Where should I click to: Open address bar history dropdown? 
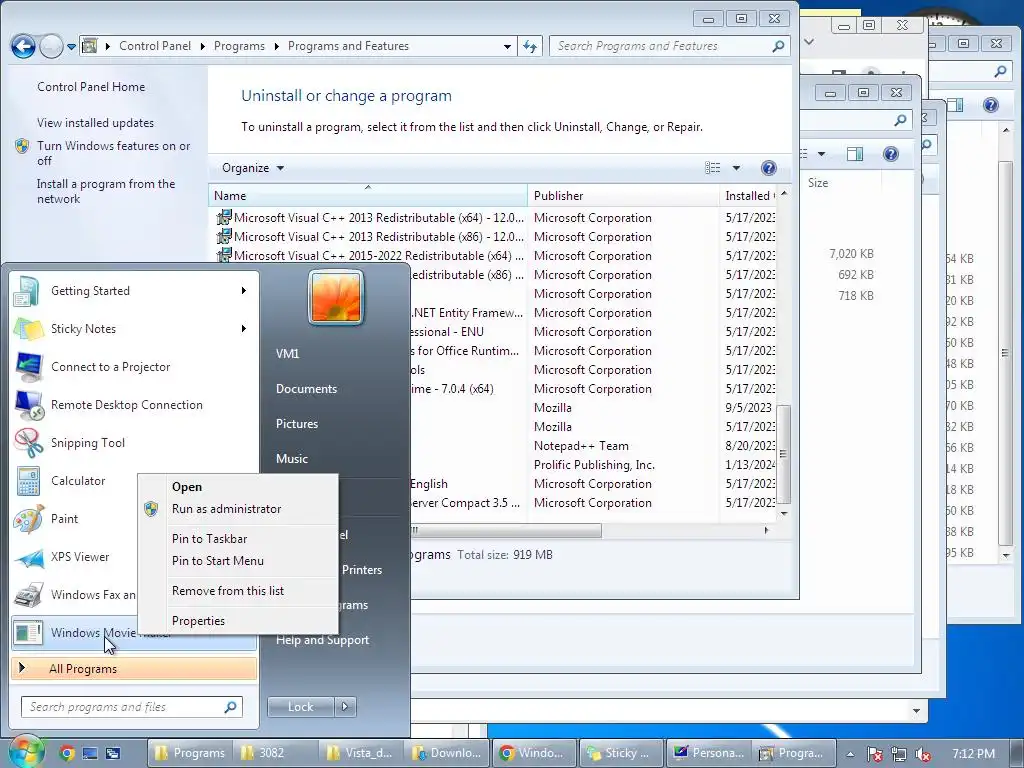point(507,46)
